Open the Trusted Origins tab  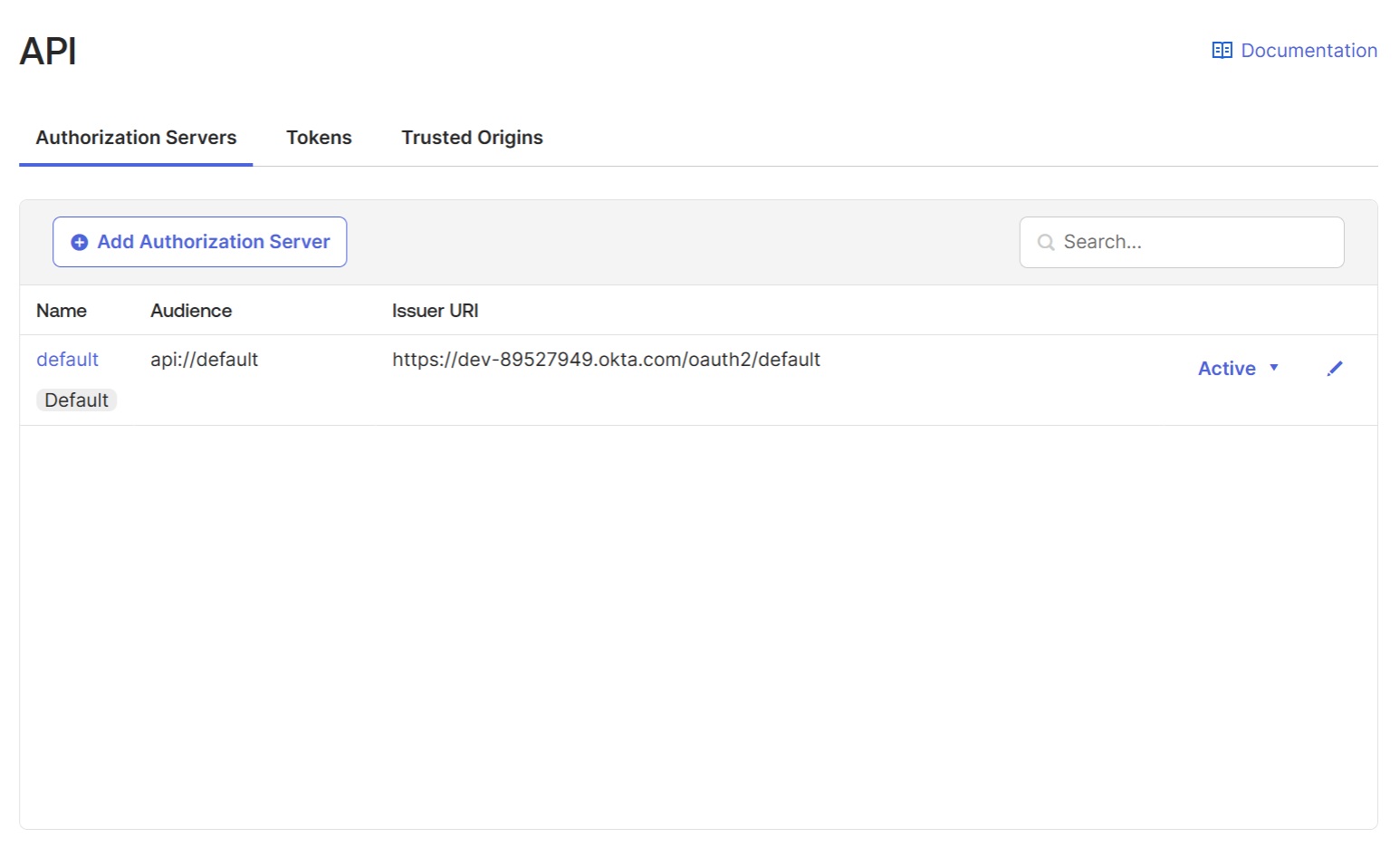click(472, 137)
